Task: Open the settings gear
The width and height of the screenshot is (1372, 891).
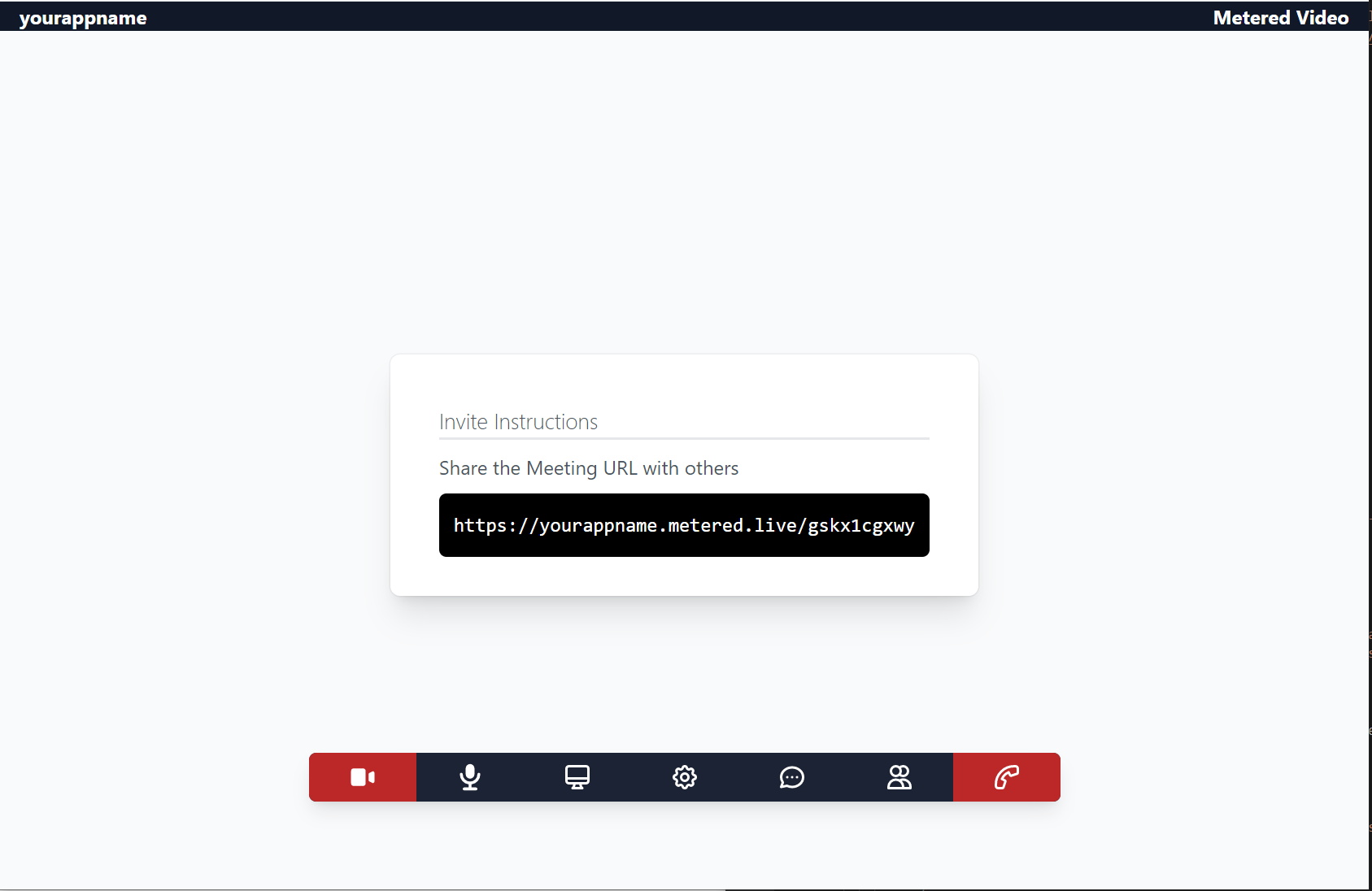Action: [x=685, y=777]
